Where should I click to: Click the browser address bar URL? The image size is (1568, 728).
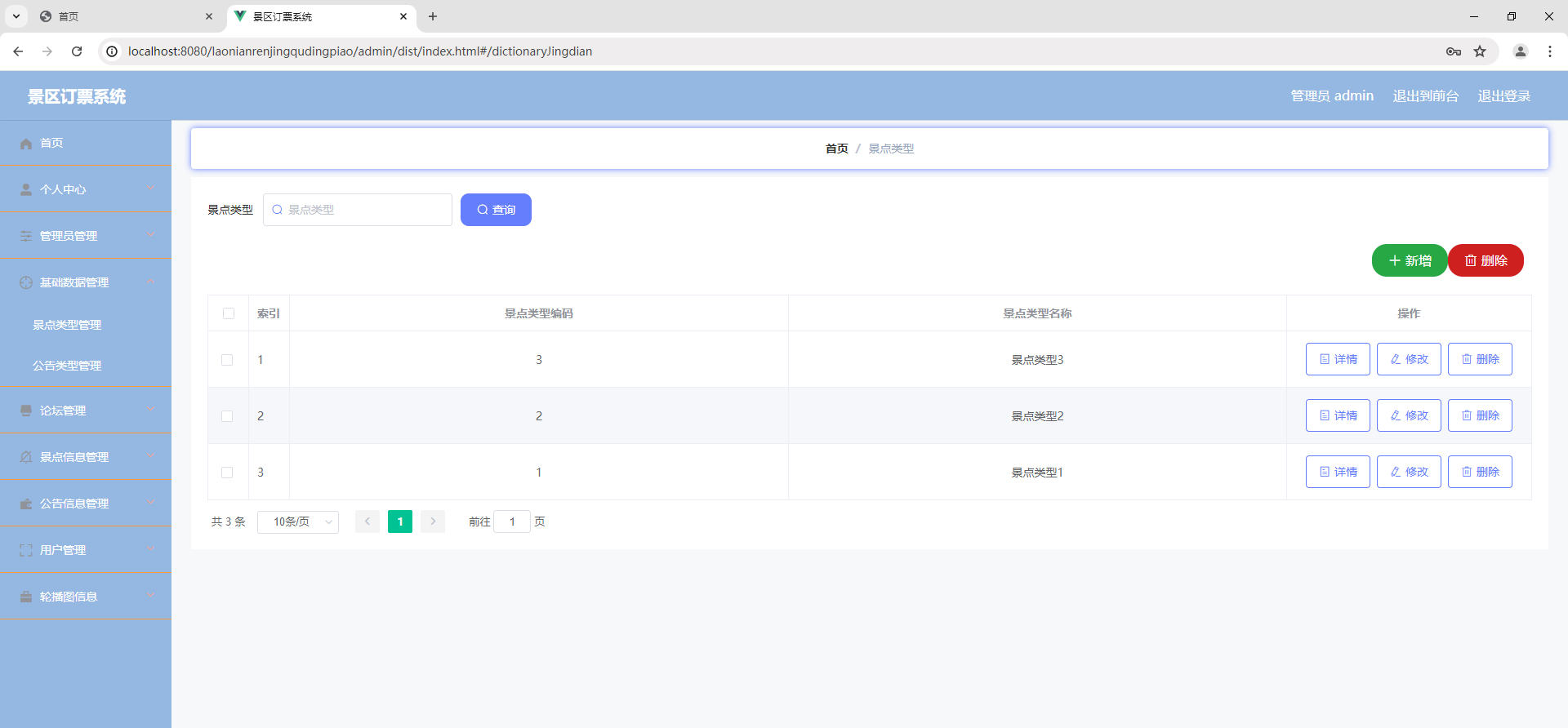(x=360, y=51)
